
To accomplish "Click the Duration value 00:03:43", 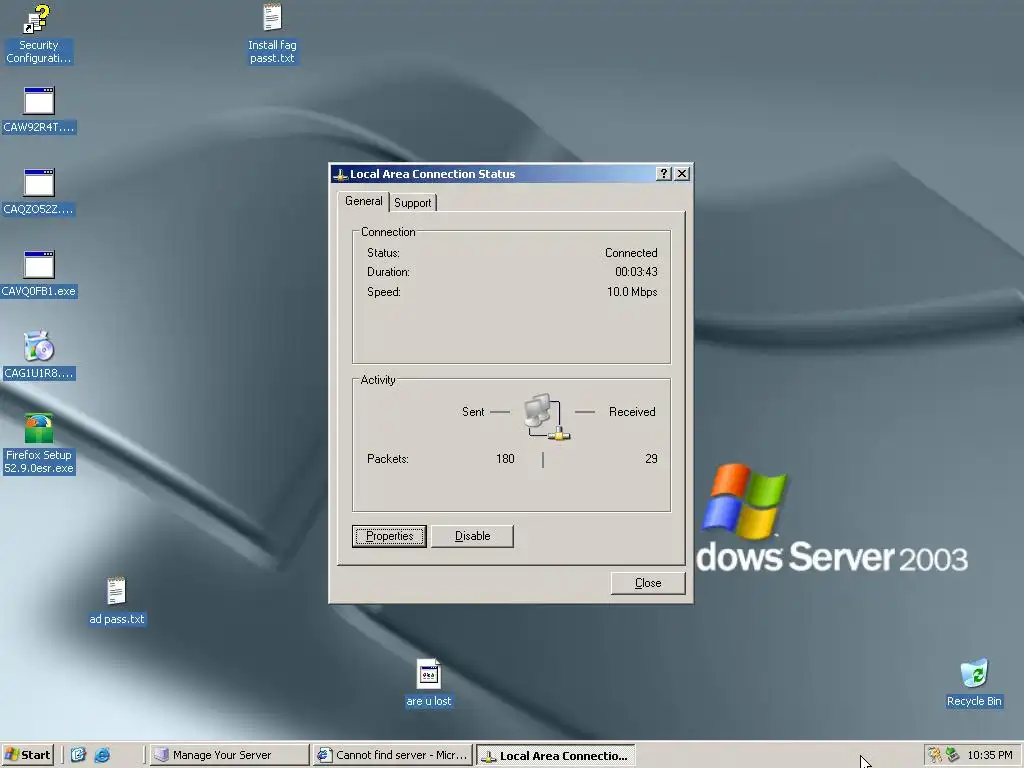I will click(x=636, y=272).
